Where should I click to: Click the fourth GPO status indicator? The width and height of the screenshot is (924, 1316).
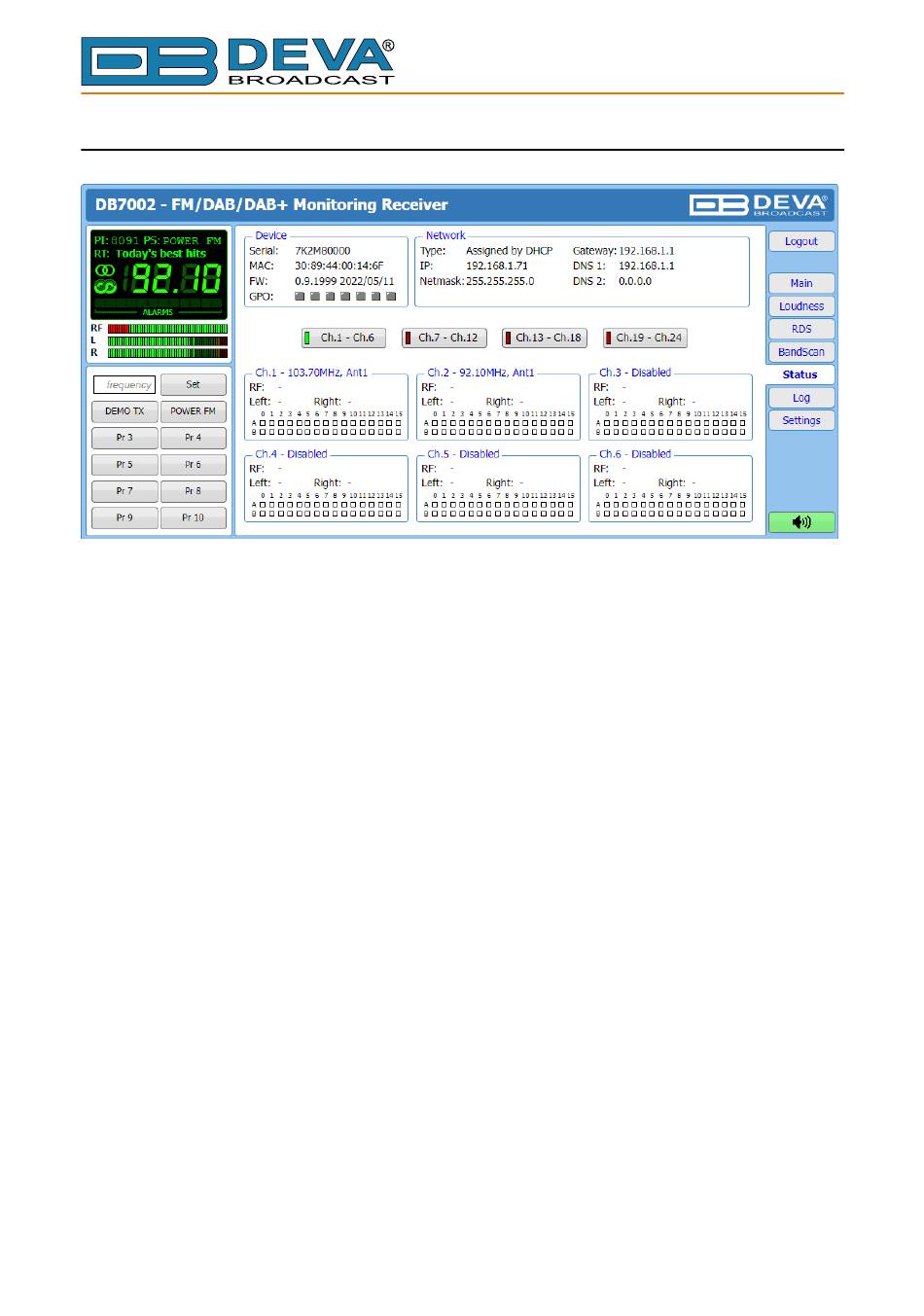pos(345,296)
